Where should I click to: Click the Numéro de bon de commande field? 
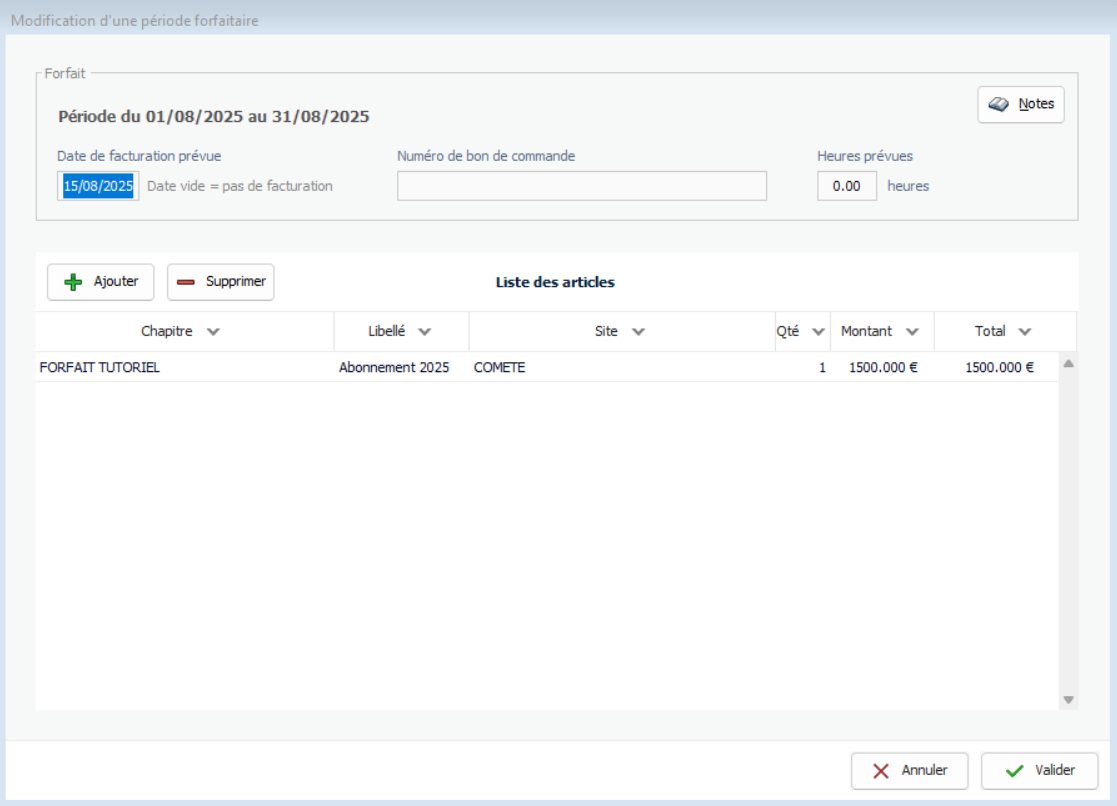click(x=581, y=186)
